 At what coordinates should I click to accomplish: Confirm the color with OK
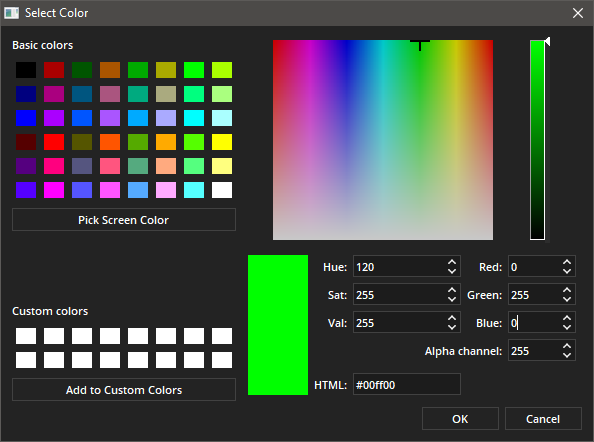point(460,419)
